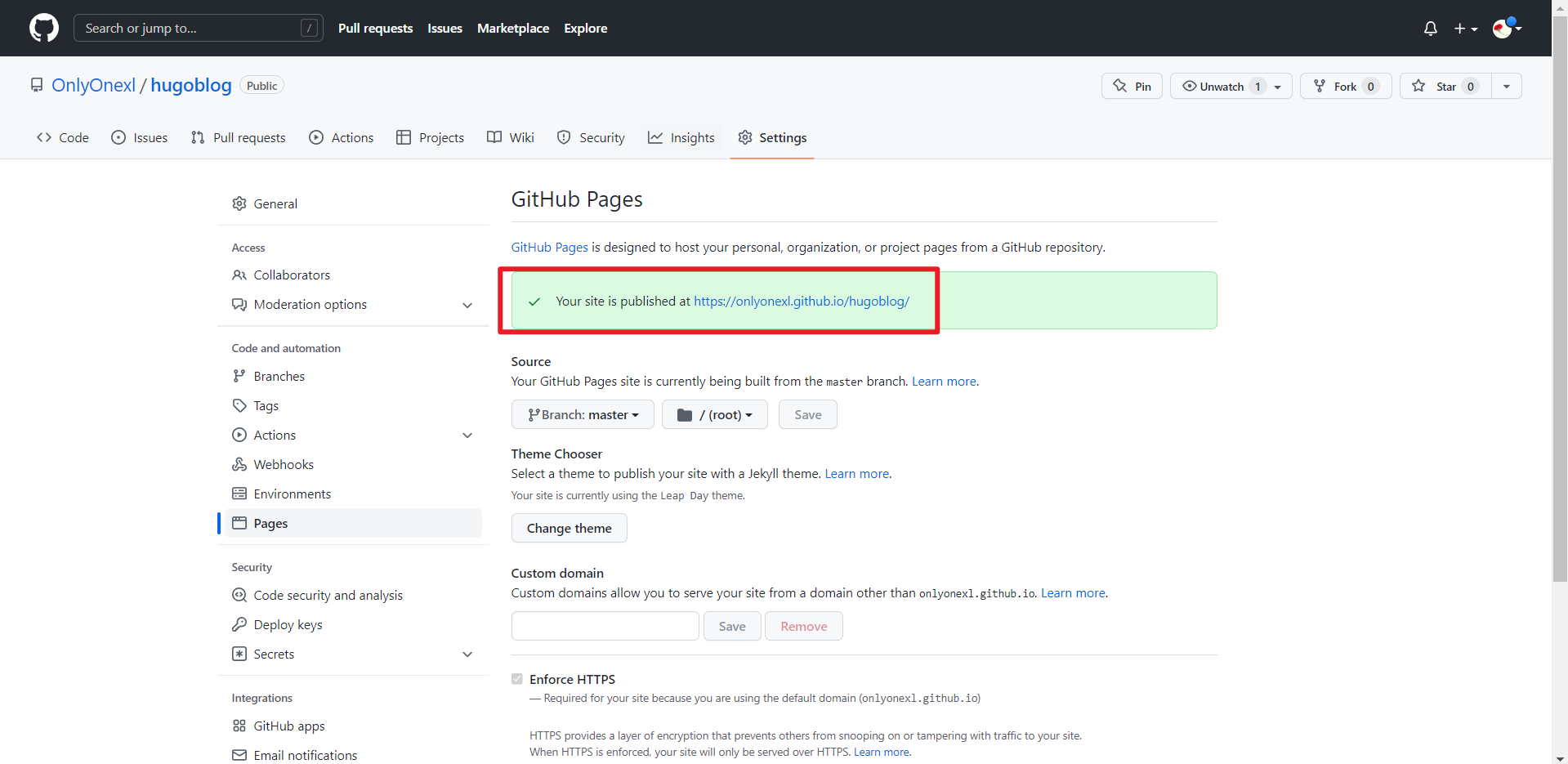The image size is (1568, 764).
Task: Switch to the Insights tab
Action: pyautogui.click(x=681, y=137)
